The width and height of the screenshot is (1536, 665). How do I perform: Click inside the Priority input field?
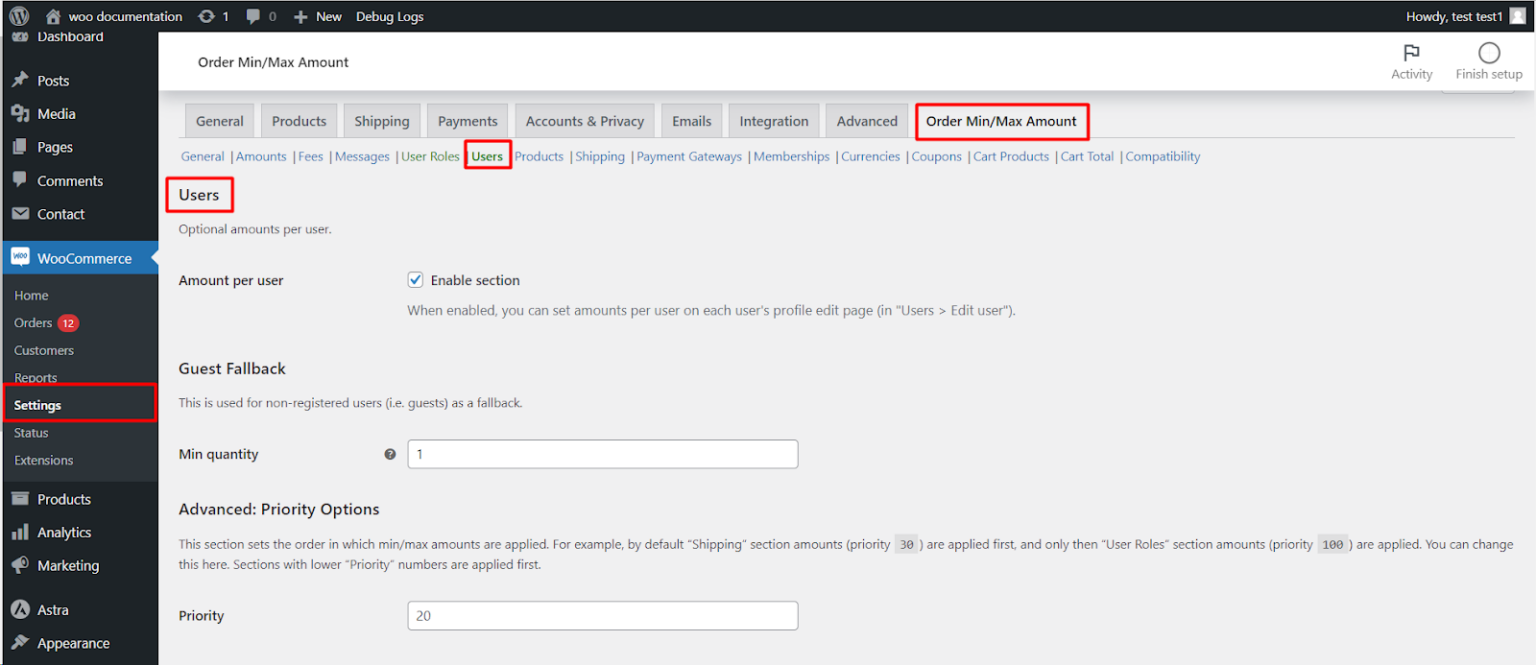point(602,615)
